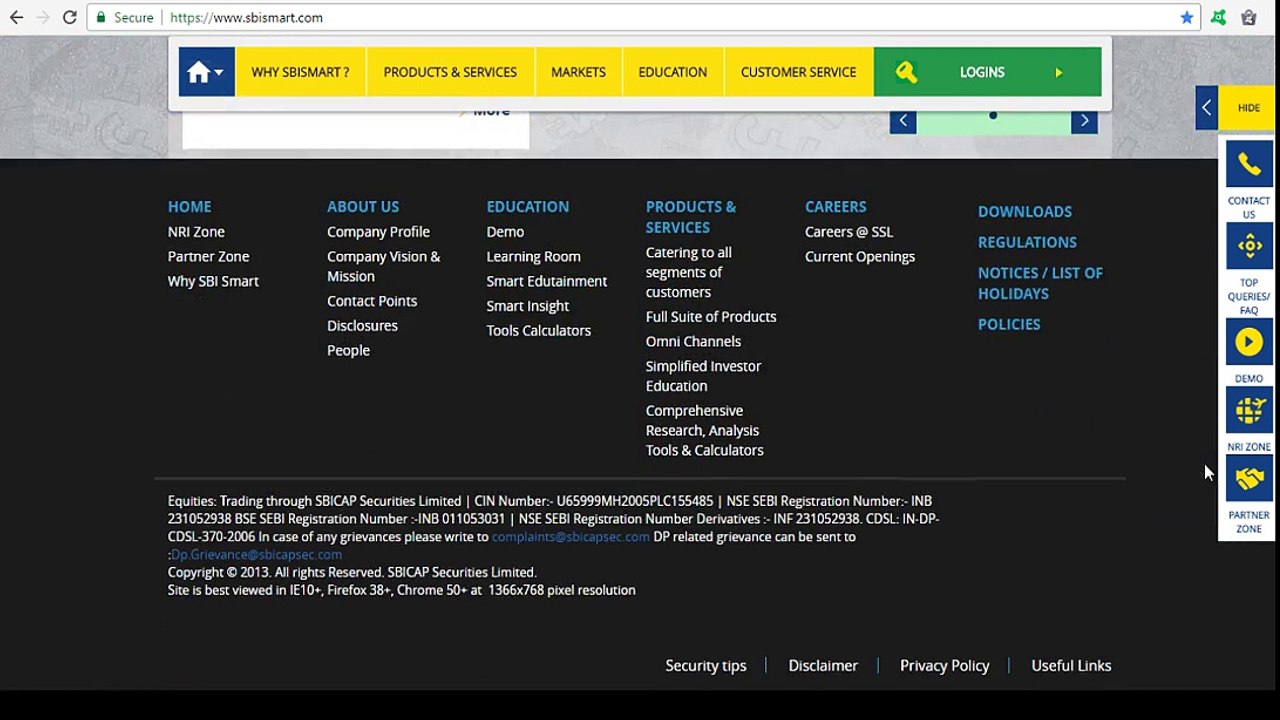Open Security tips link
Screen dimensions: 1280x720
pos(706,666)
